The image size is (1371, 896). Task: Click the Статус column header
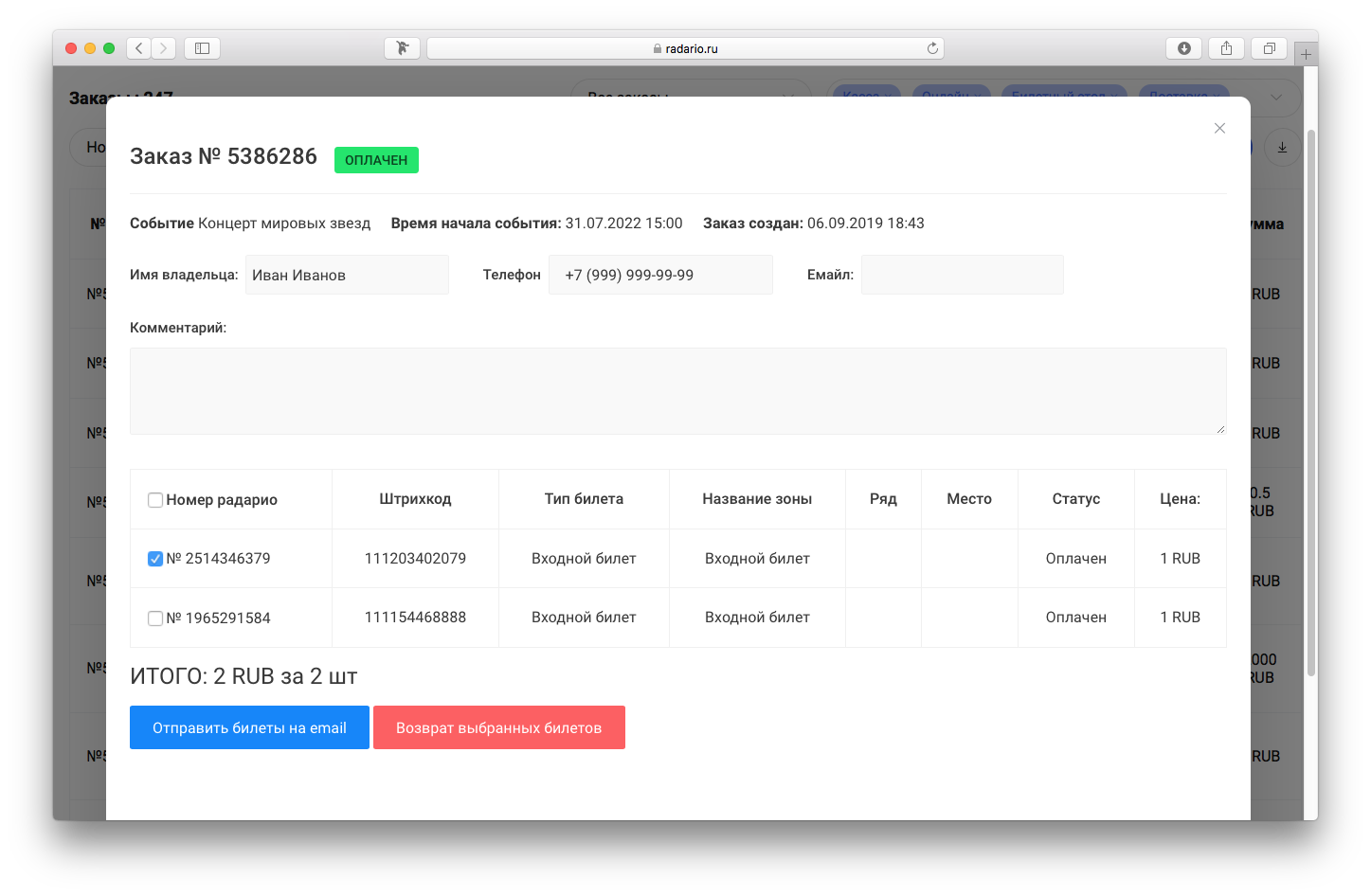(1076, 499)
